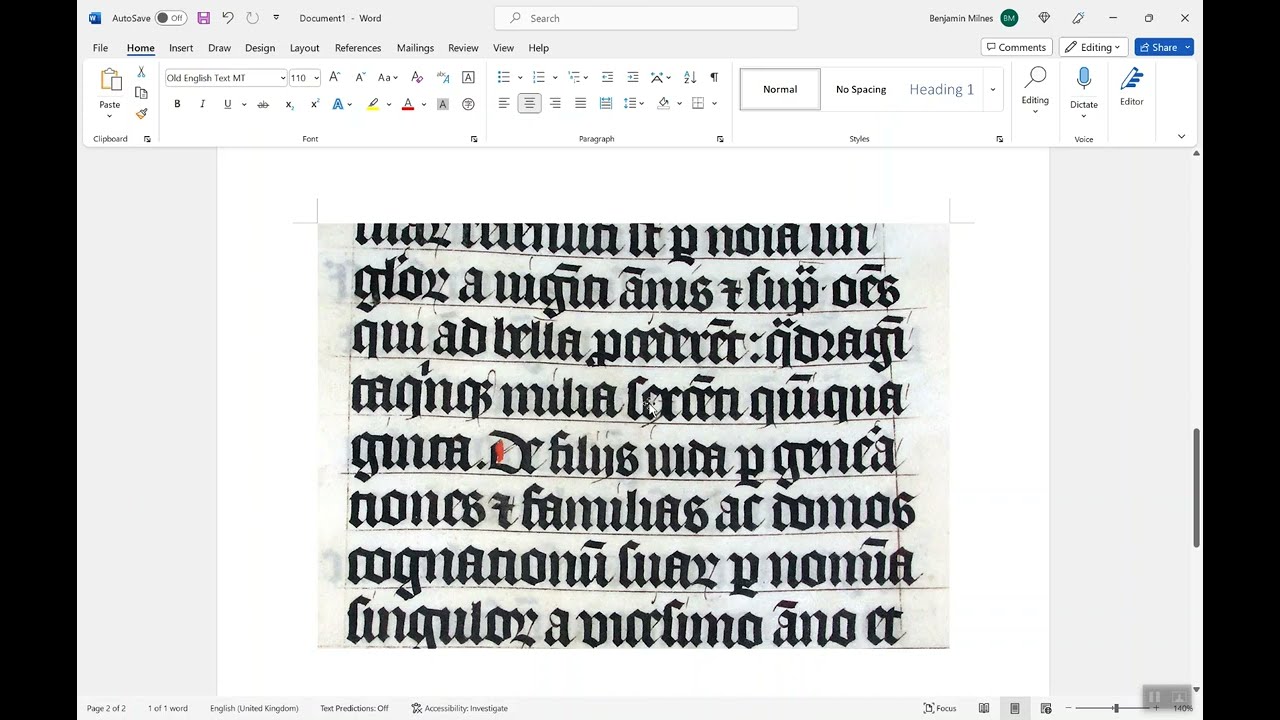Decrease paragraph indent
Viewport: 1280px width, 720px height.
607,77
